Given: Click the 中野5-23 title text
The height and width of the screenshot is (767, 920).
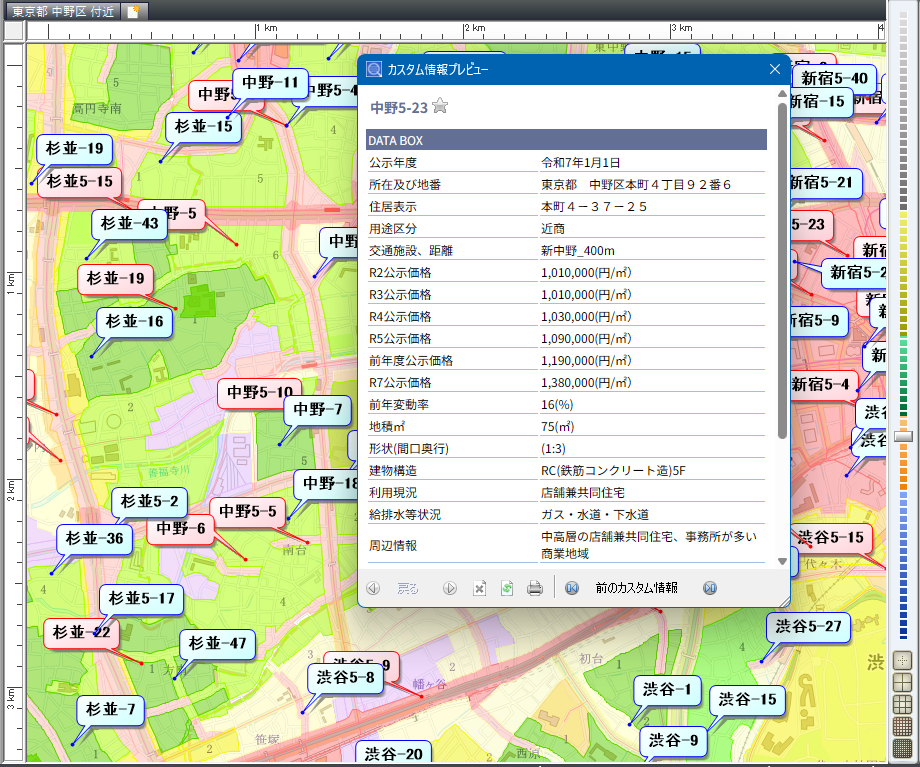Looking at the screenshot, I should 399,108.
